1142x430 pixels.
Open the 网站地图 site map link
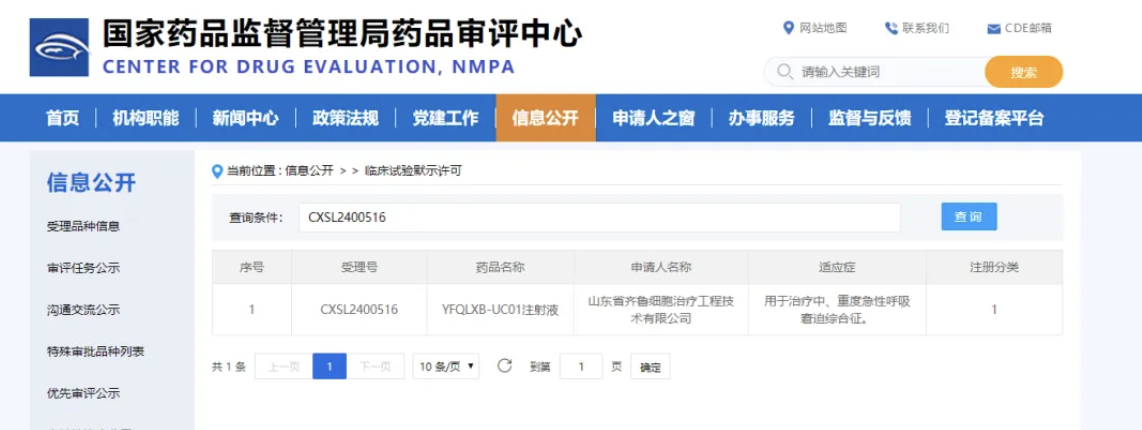click(815, 28)
